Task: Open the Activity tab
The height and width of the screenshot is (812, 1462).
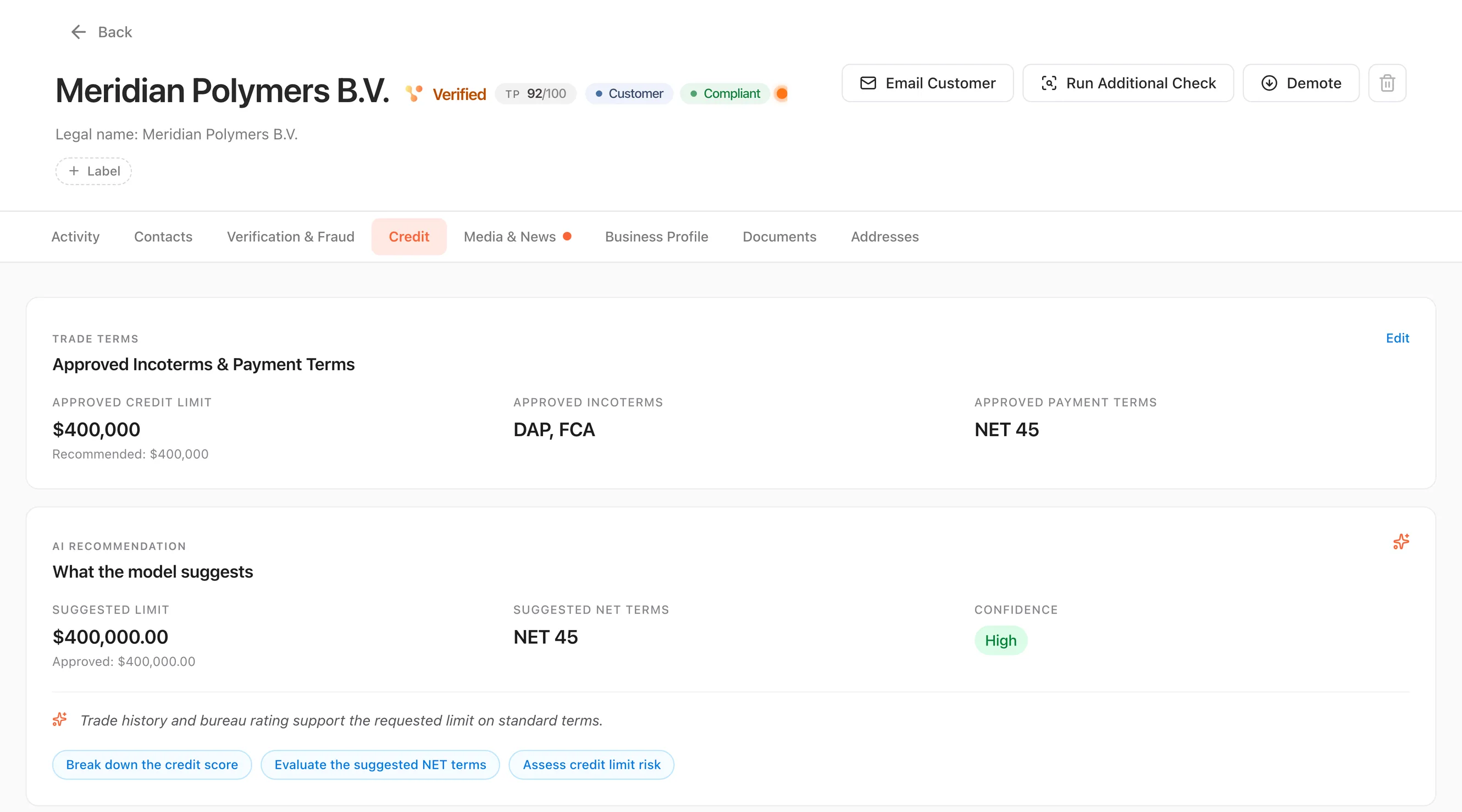Action: 75,237
